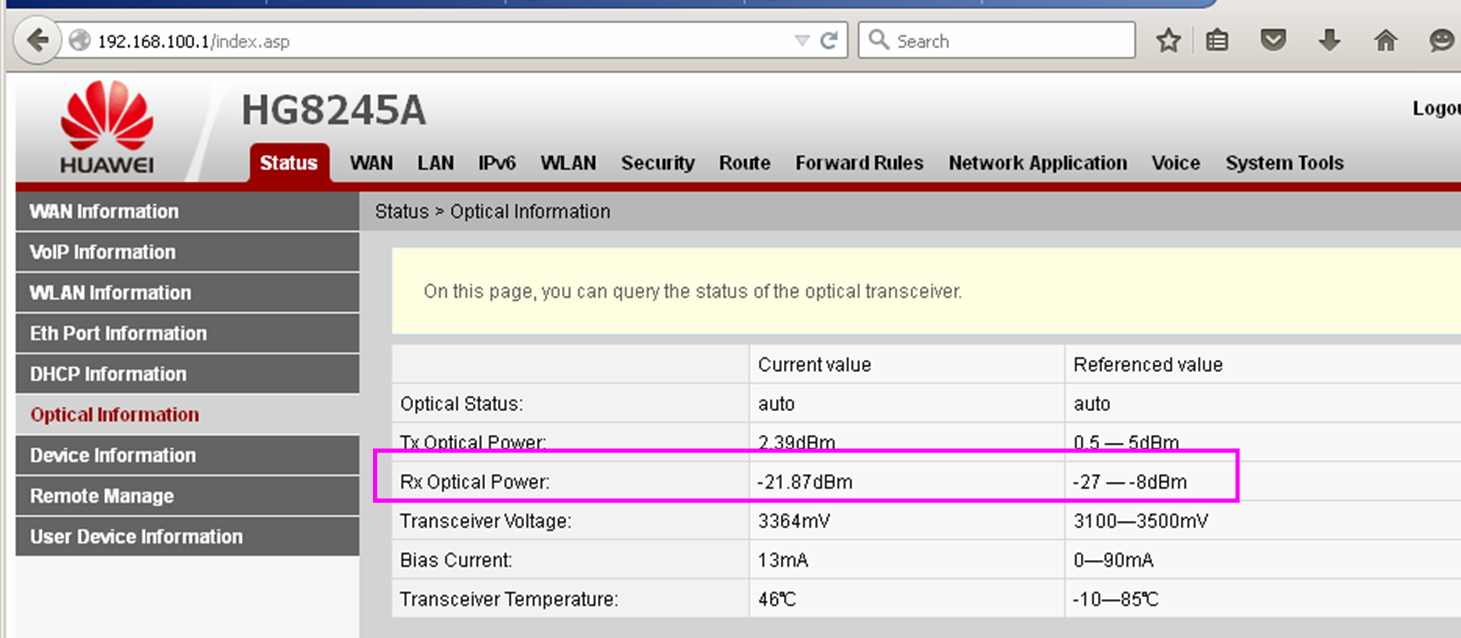This screenshot has width=1461, height=638.
Task: Click the Bias Current label
Action: coord(456,560)
